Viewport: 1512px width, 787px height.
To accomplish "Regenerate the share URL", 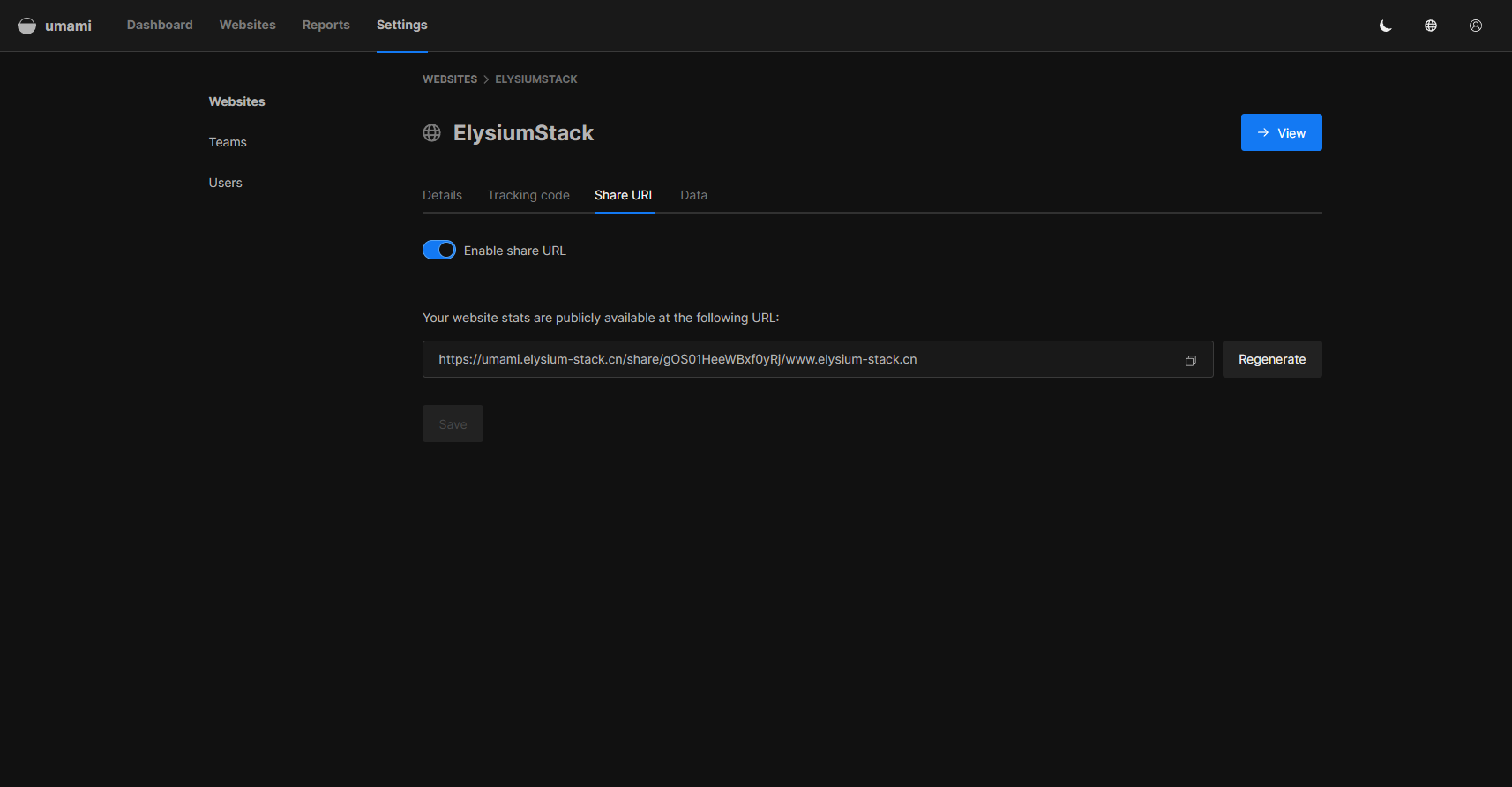I will 1271,359.
